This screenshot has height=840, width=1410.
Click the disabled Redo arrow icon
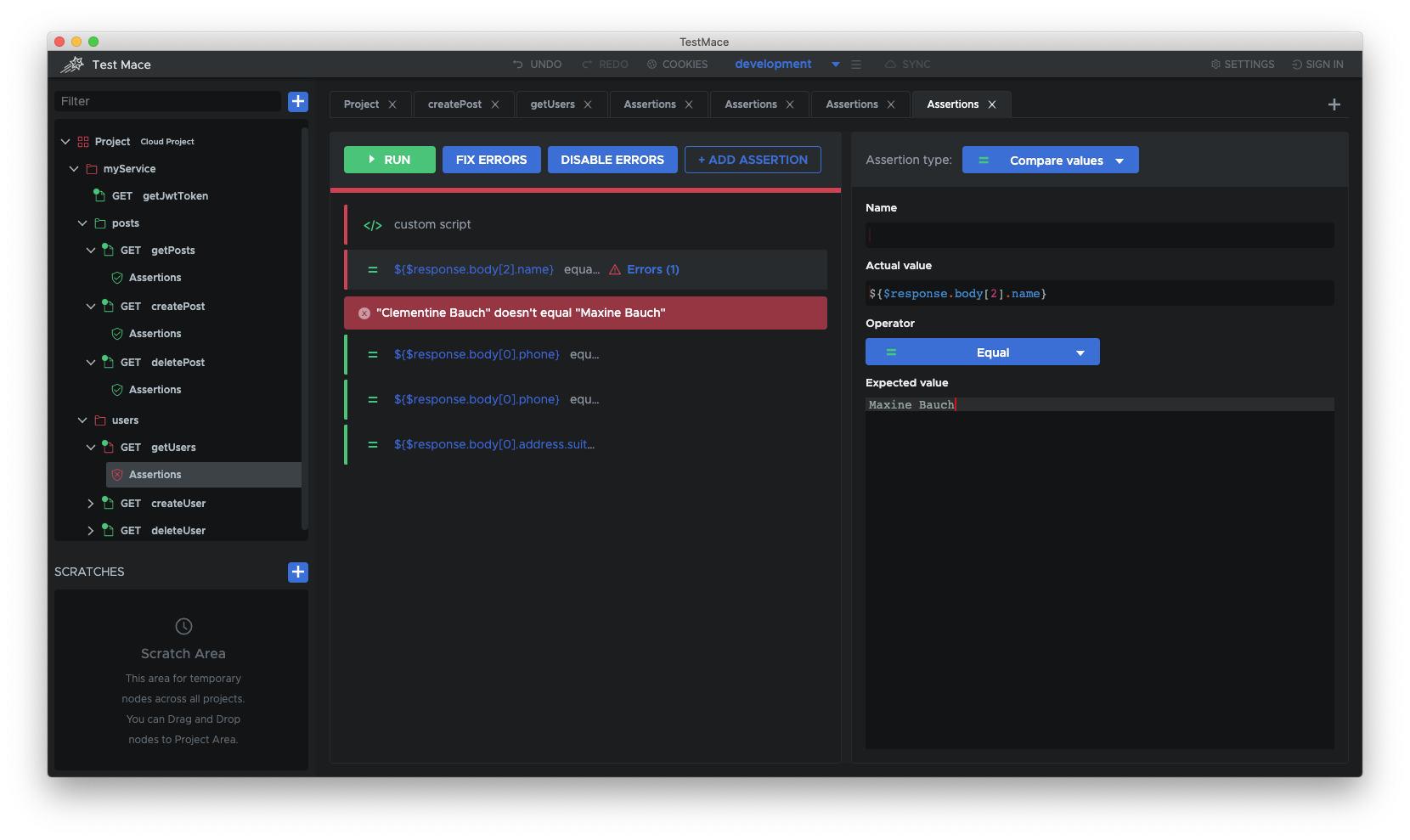pos(587,65)
